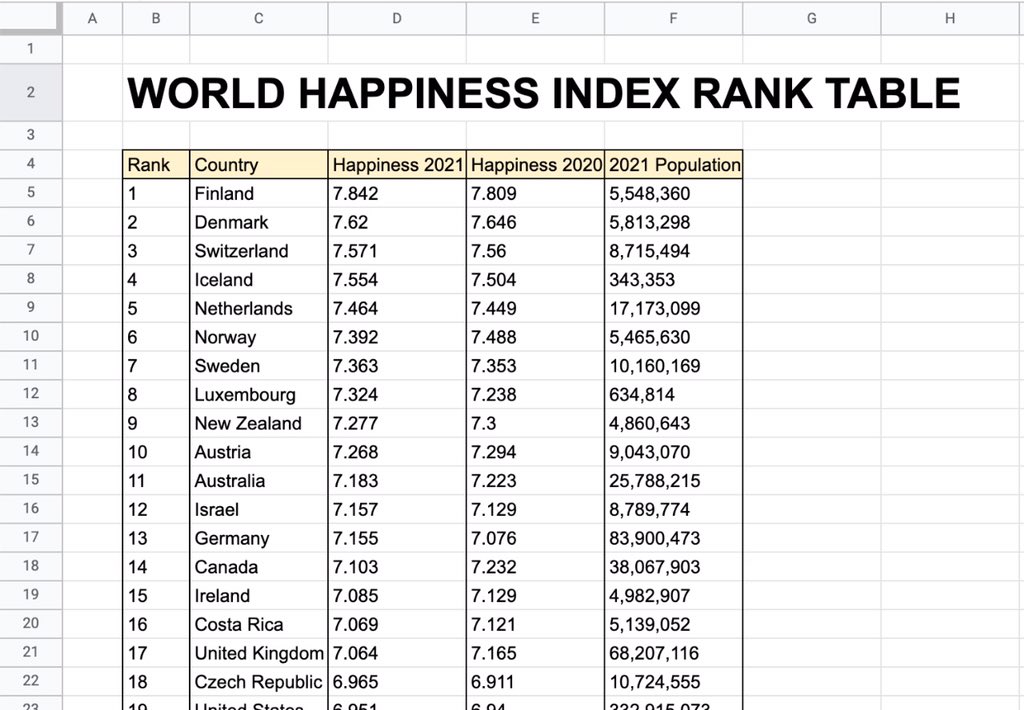Click Austria's 2021 score 7.268
The image size is (1024, 710).
click(x=397, y=452)
